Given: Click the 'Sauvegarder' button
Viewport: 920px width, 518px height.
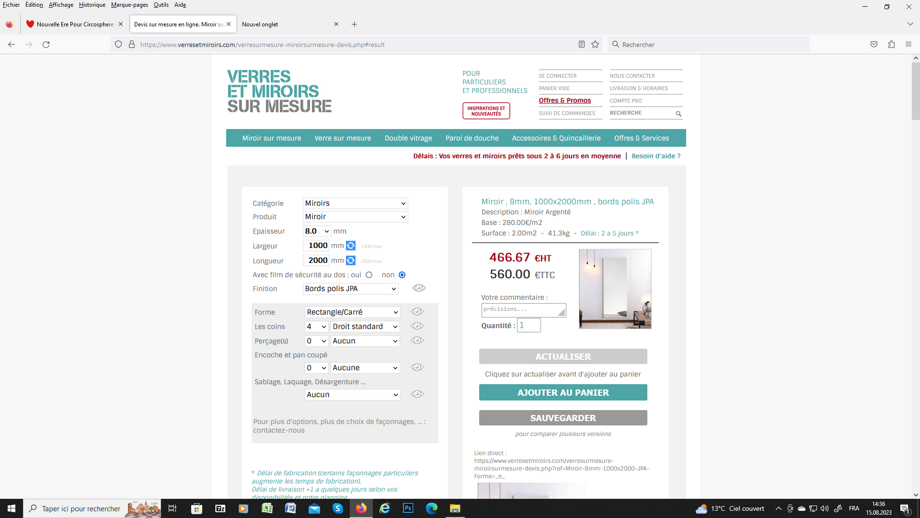Looking at the screenshot, I should tap(563, 418).
